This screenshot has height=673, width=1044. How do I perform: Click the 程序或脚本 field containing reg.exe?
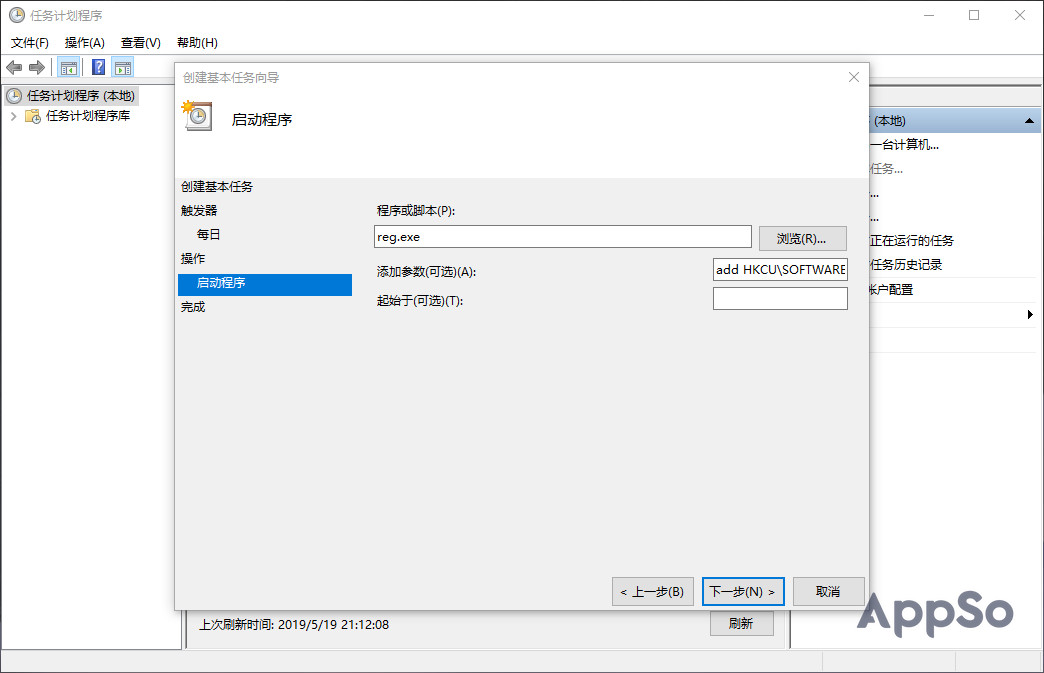tap(563, 237)
